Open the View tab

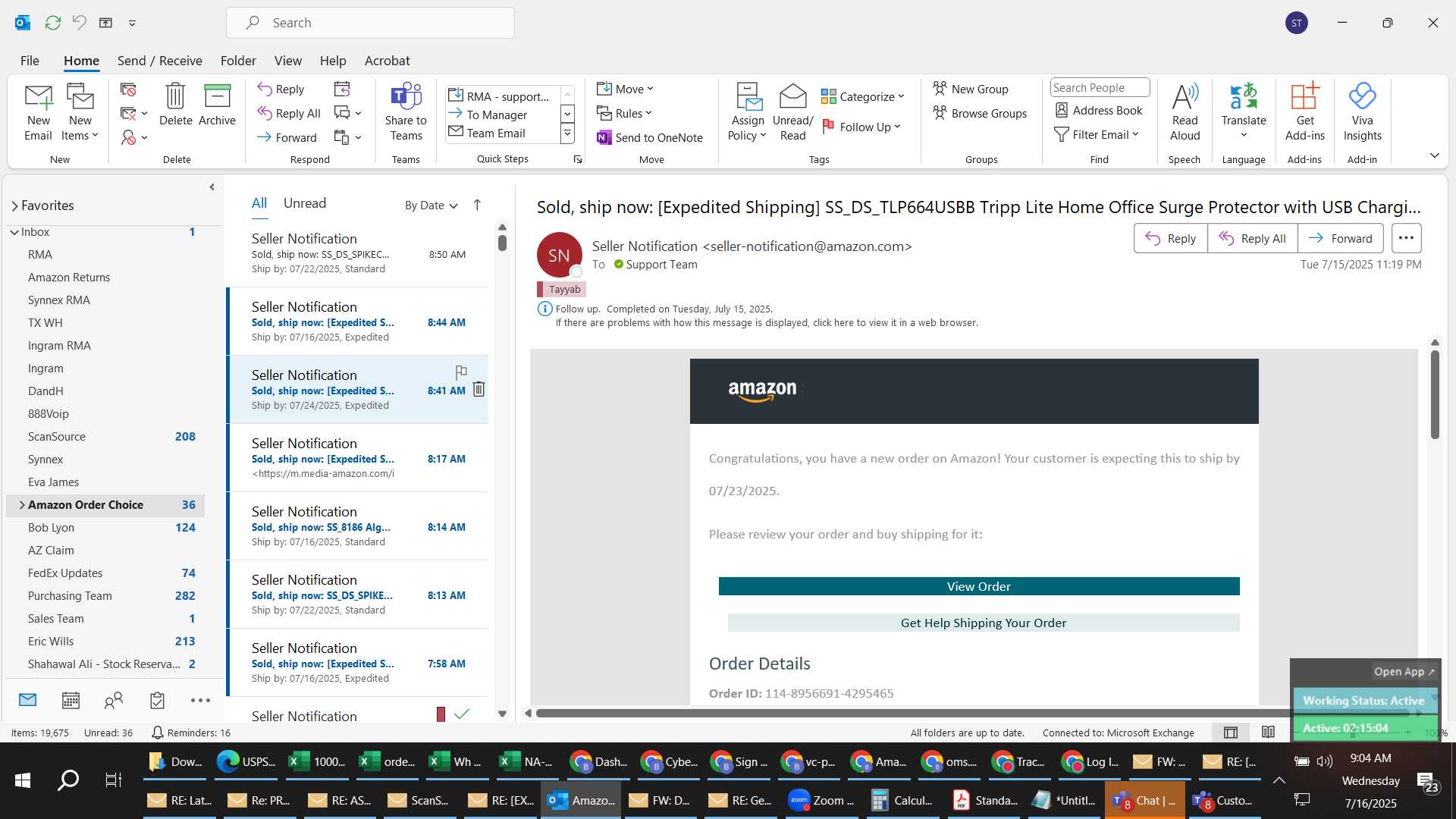[x=287, y=61]
